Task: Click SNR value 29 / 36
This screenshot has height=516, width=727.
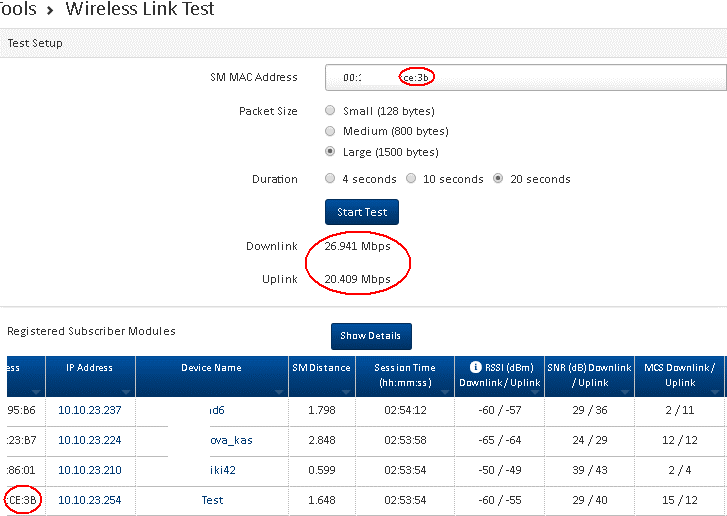Action: pyautogui.click(x=590, y=410)
